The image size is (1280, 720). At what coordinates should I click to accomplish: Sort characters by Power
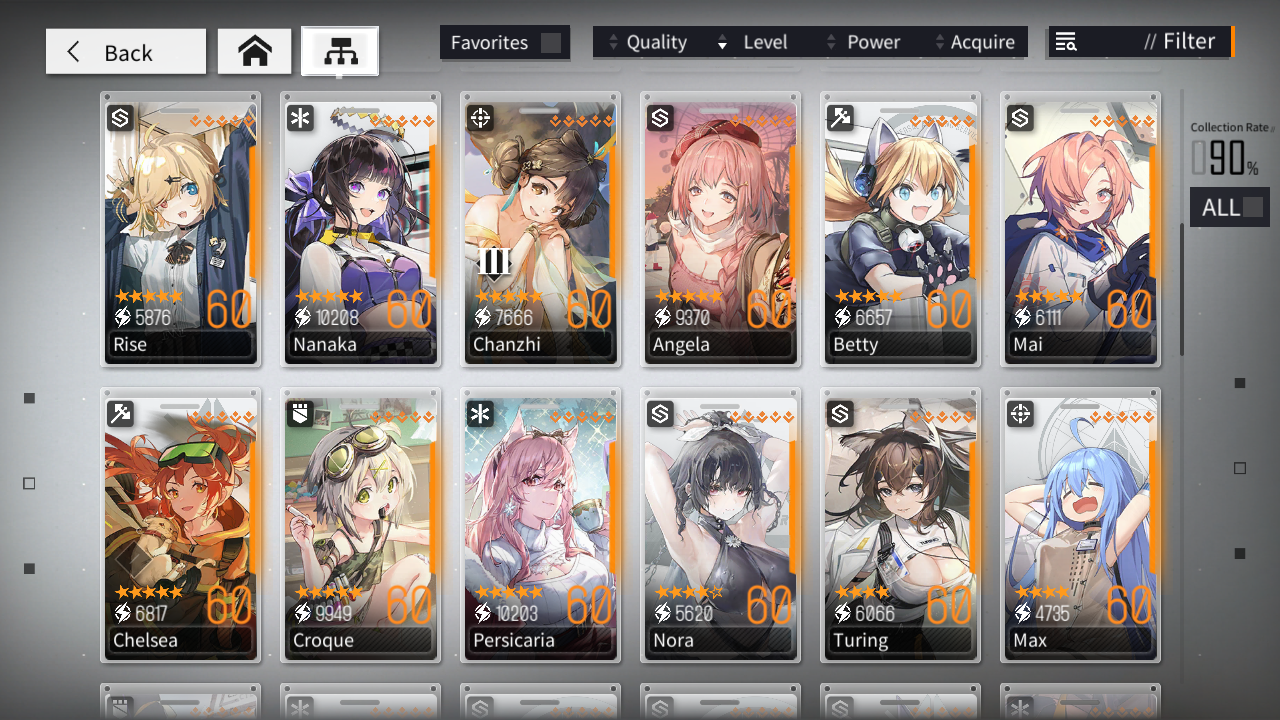[x=863, y=42]
